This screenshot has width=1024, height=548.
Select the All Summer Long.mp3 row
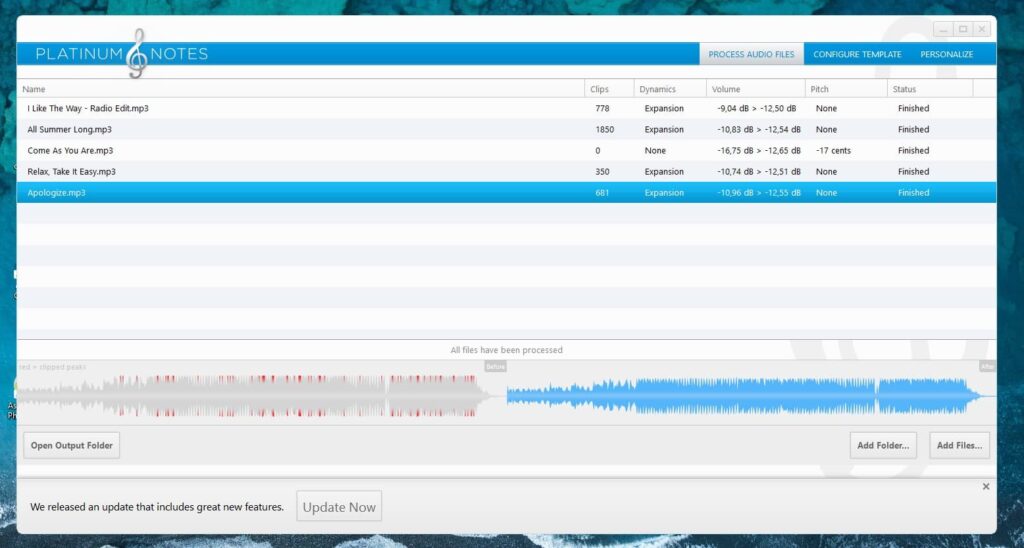coord(70,130)
